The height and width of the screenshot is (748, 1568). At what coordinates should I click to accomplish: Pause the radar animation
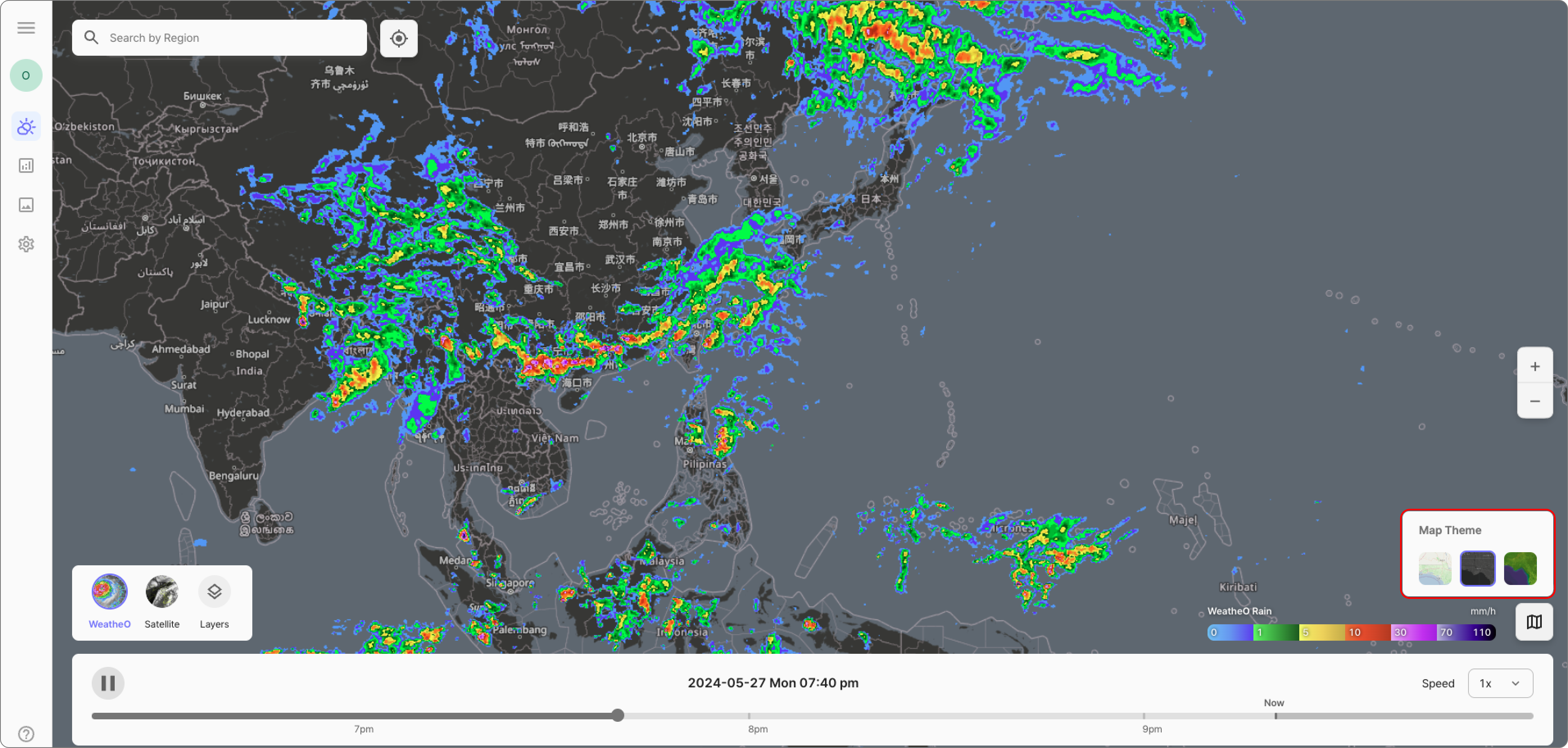[x=109, y=683]
